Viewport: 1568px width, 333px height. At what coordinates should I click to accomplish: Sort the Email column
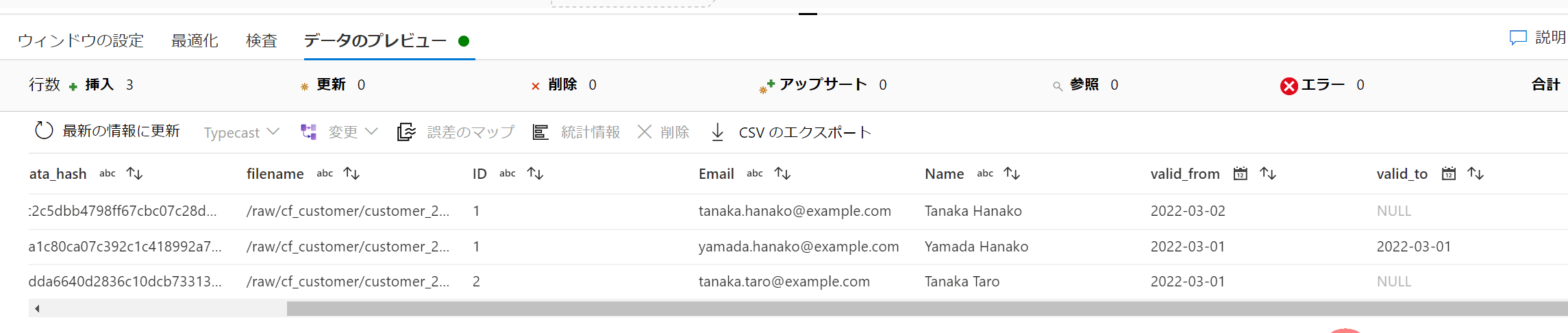pos(782,173)
